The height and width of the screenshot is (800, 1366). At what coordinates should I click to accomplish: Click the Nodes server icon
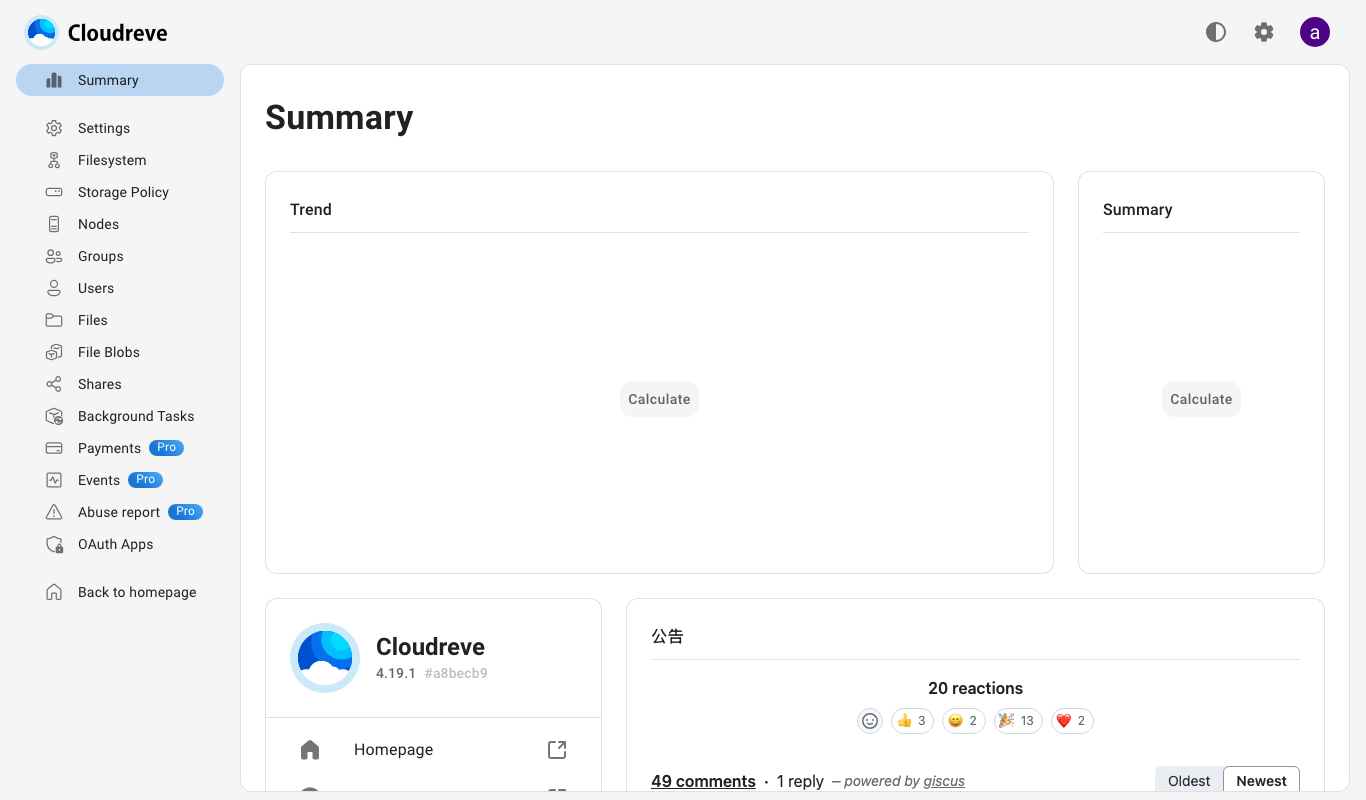click(x=54, y=224)
